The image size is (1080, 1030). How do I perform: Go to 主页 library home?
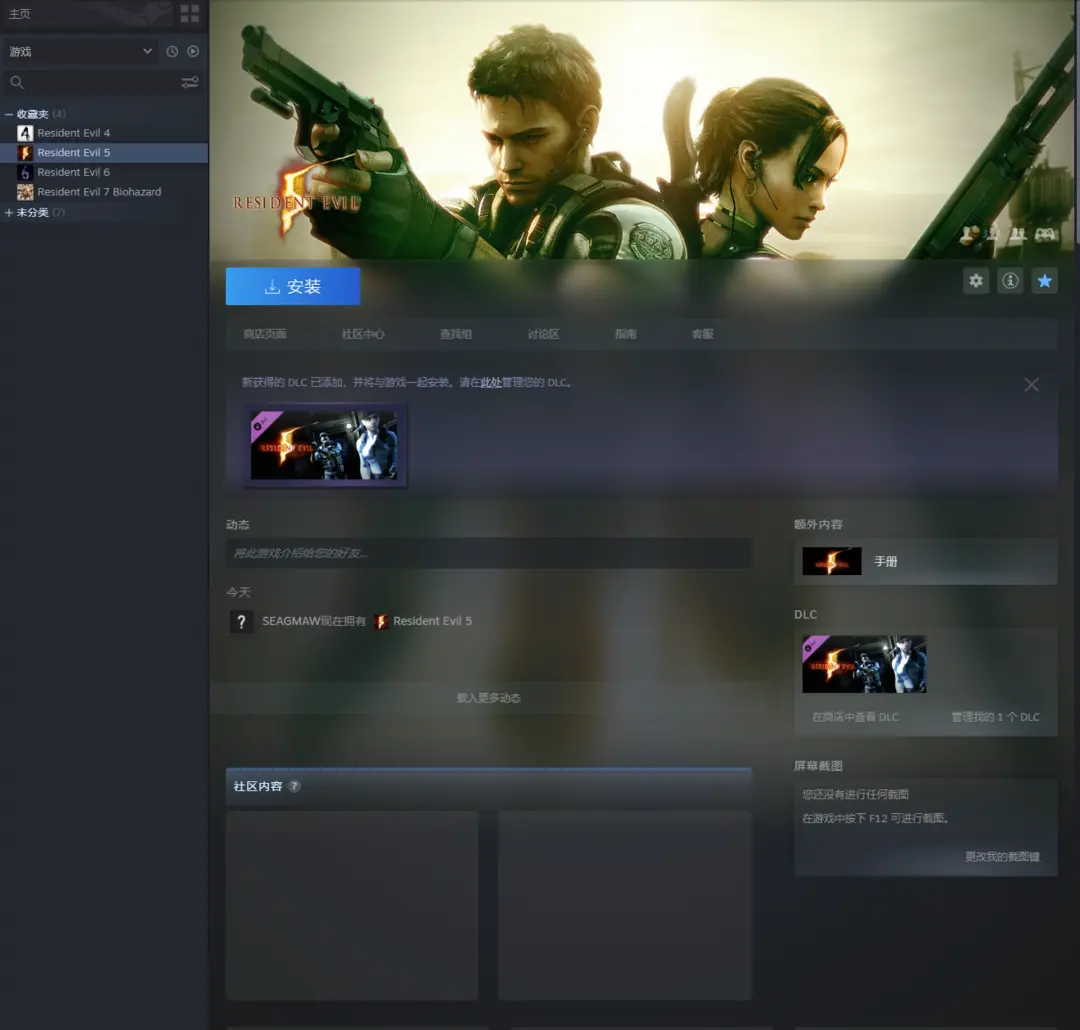click(19, 14)
